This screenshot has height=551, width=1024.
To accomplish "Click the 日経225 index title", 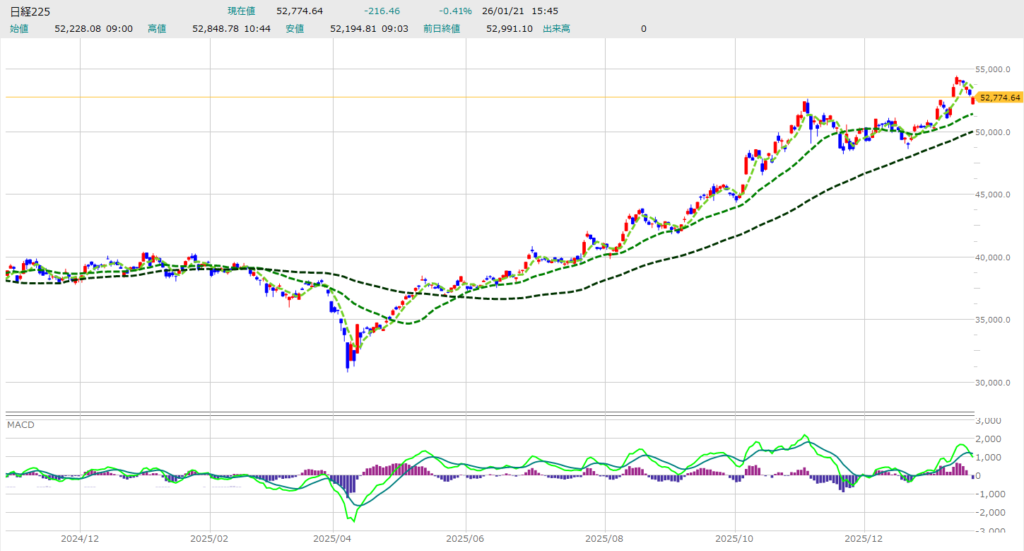I will [x=31, y=11].
